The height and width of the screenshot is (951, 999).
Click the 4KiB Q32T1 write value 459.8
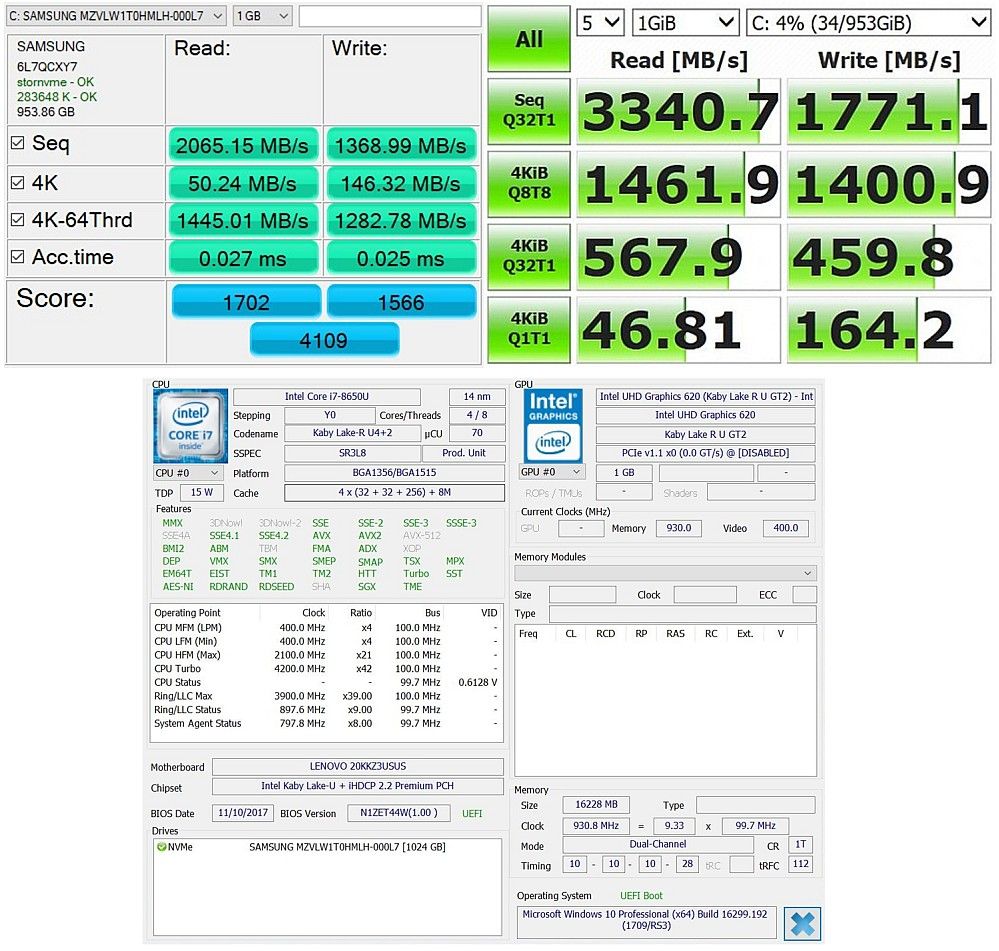(x=889, y=257)
